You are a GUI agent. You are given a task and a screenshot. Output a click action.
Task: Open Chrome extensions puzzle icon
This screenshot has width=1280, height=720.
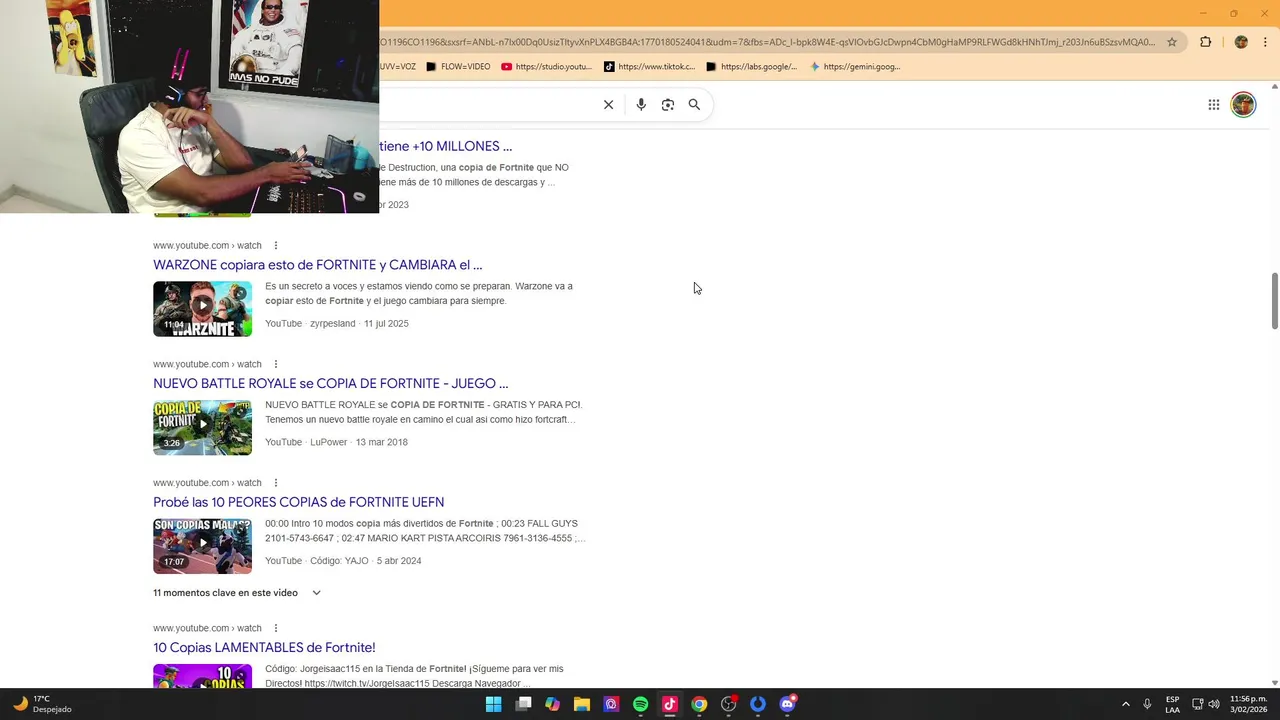[1205, 42]
